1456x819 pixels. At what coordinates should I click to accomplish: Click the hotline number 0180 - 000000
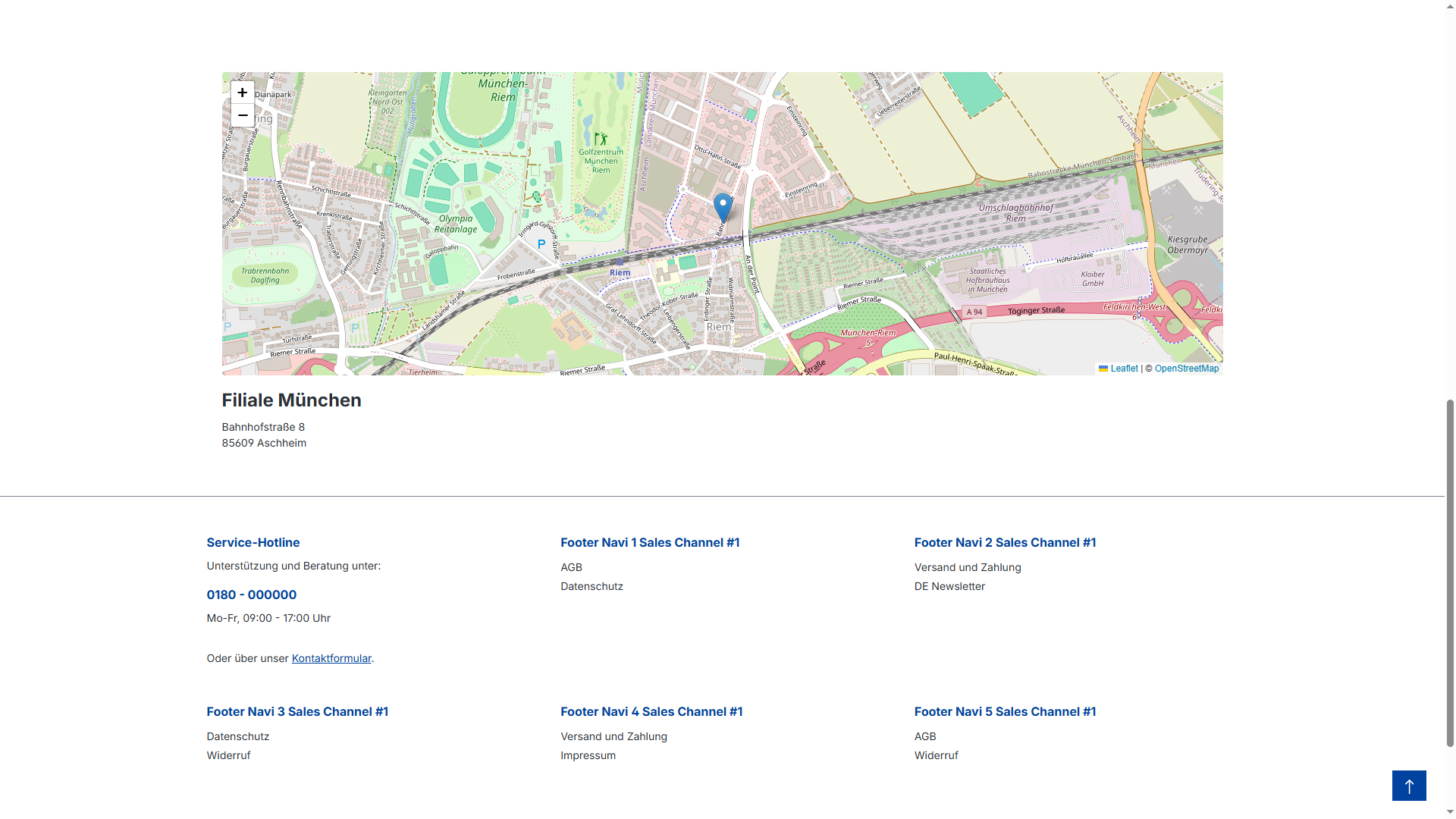tap(252, 595)
